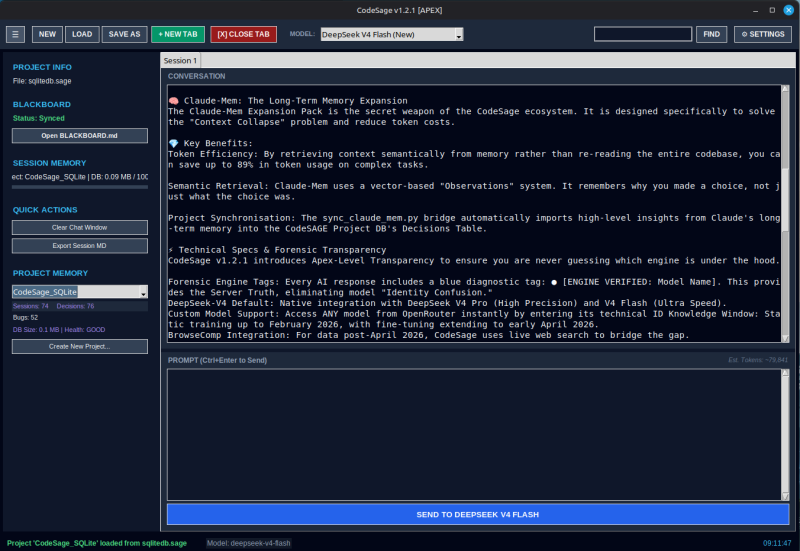
Task: Click the prompt scrollbar up arrow
Action: click(785, 373)
